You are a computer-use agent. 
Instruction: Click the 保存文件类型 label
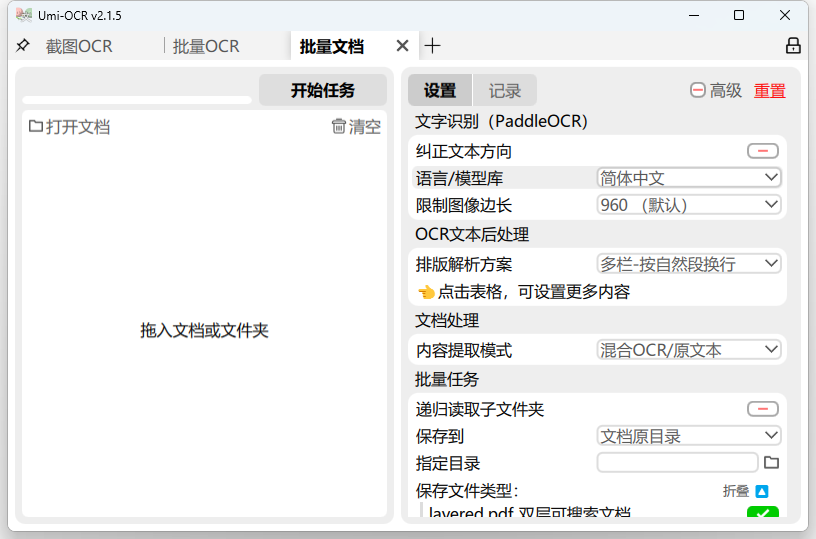click(x=467, y=491)
